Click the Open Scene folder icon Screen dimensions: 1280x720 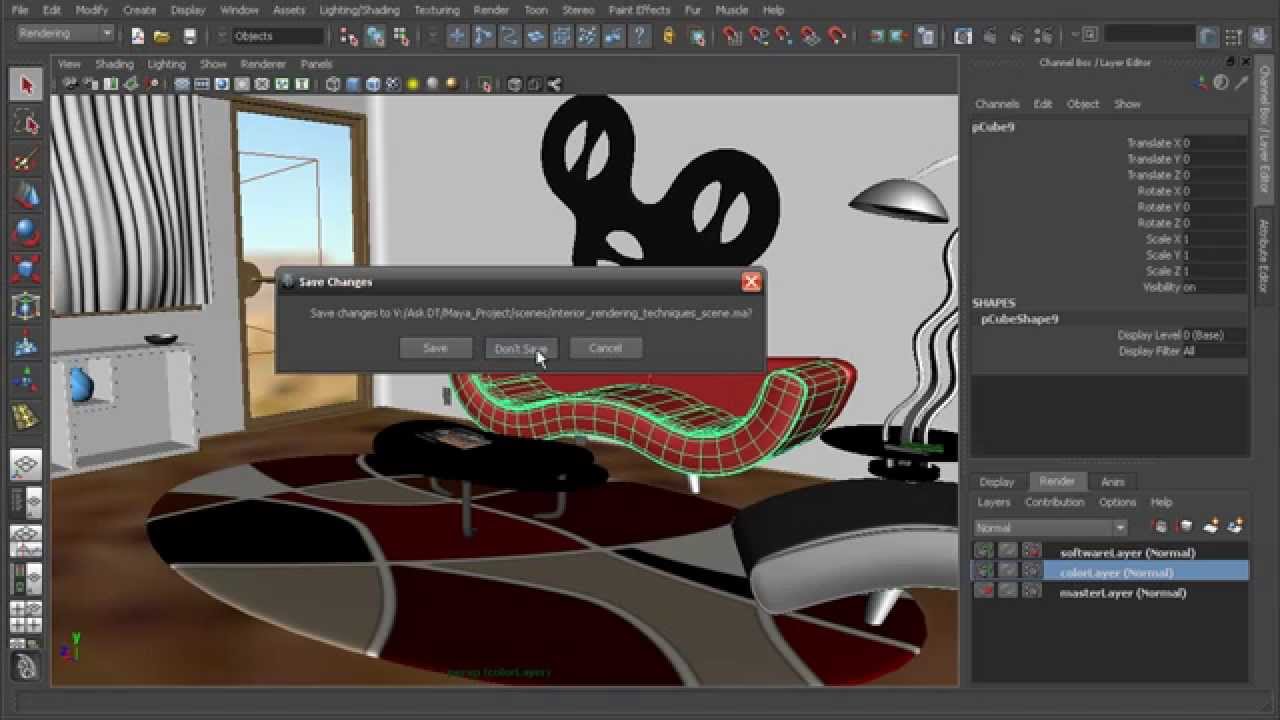point(163,36)
